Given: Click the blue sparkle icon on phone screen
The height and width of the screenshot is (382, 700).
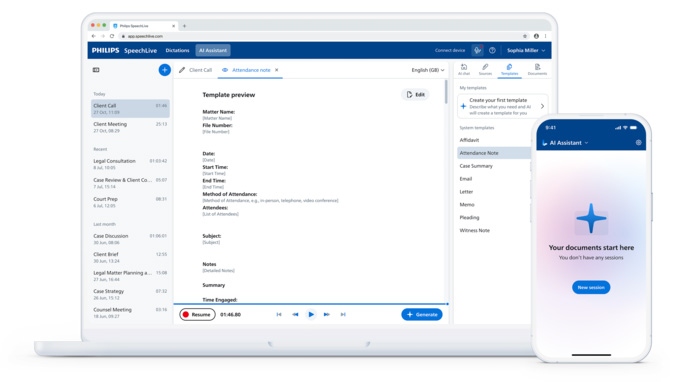Looking at the screenshot, I should [591, 219].
